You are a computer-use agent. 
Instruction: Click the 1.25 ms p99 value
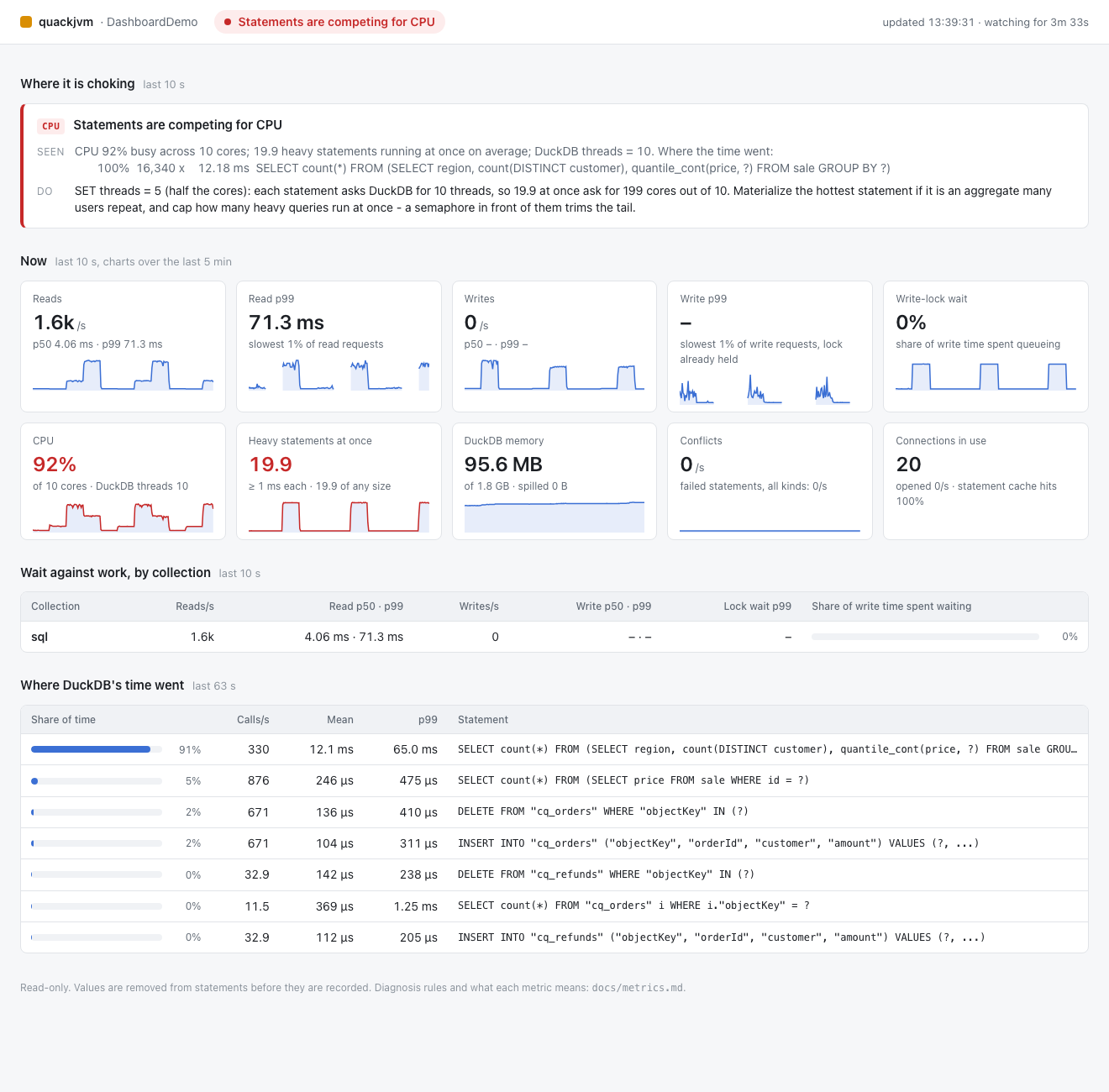click(x=416, y=906)
